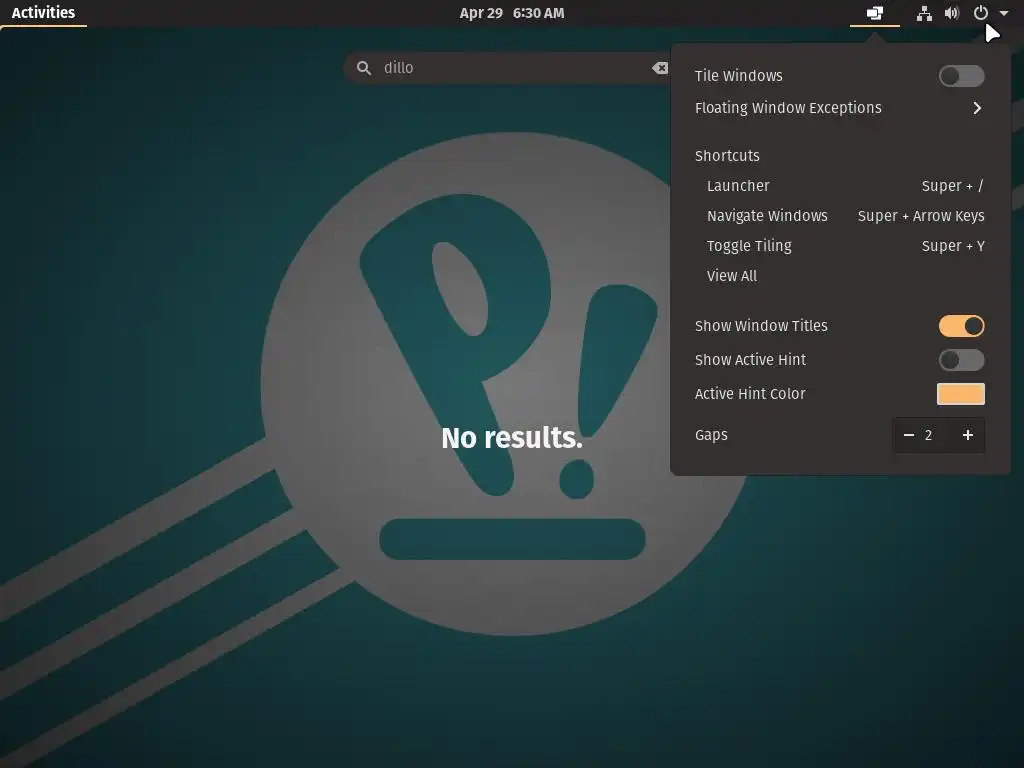Click the volume speaker icon
Screen dimensions: 1024x768
952,13
